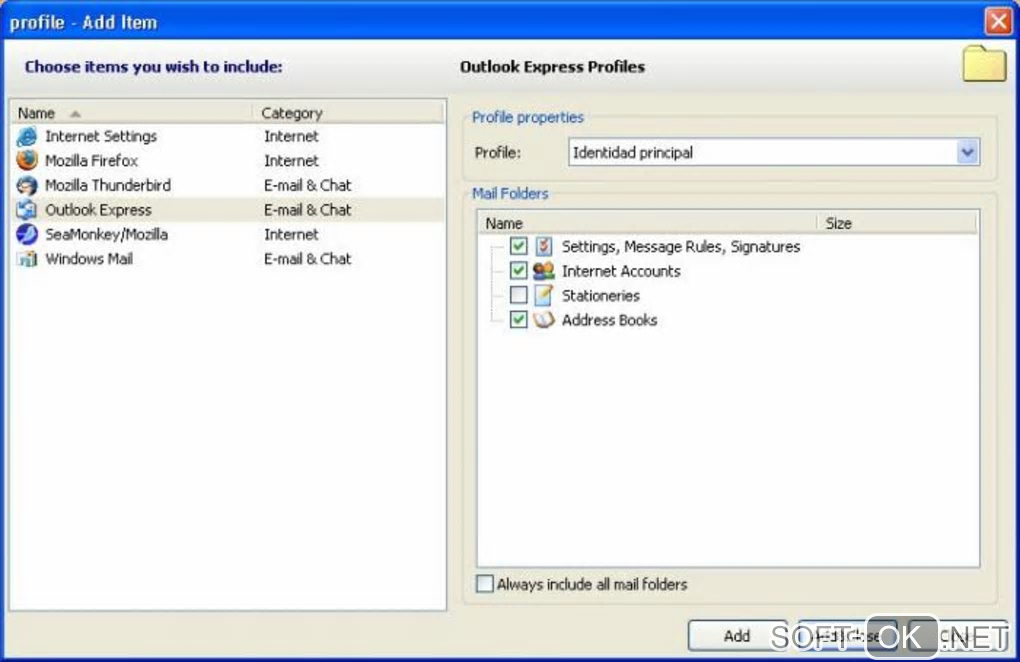Click the Internet Accounts label
The width and height of the screenshot is (1020, 662).
(621, 271)
